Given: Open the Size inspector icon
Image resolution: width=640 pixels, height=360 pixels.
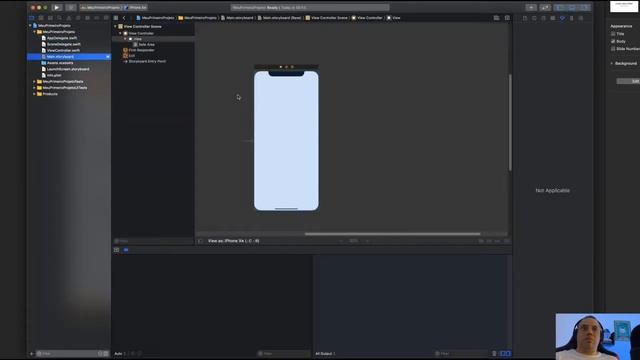Looking at the screenshot, I should [x=571, y=18].
